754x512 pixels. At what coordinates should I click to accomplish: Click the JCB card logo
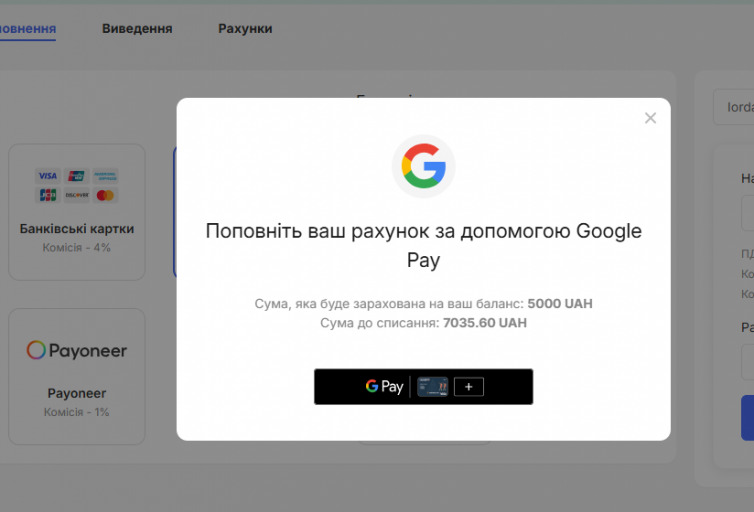(48, 195)
